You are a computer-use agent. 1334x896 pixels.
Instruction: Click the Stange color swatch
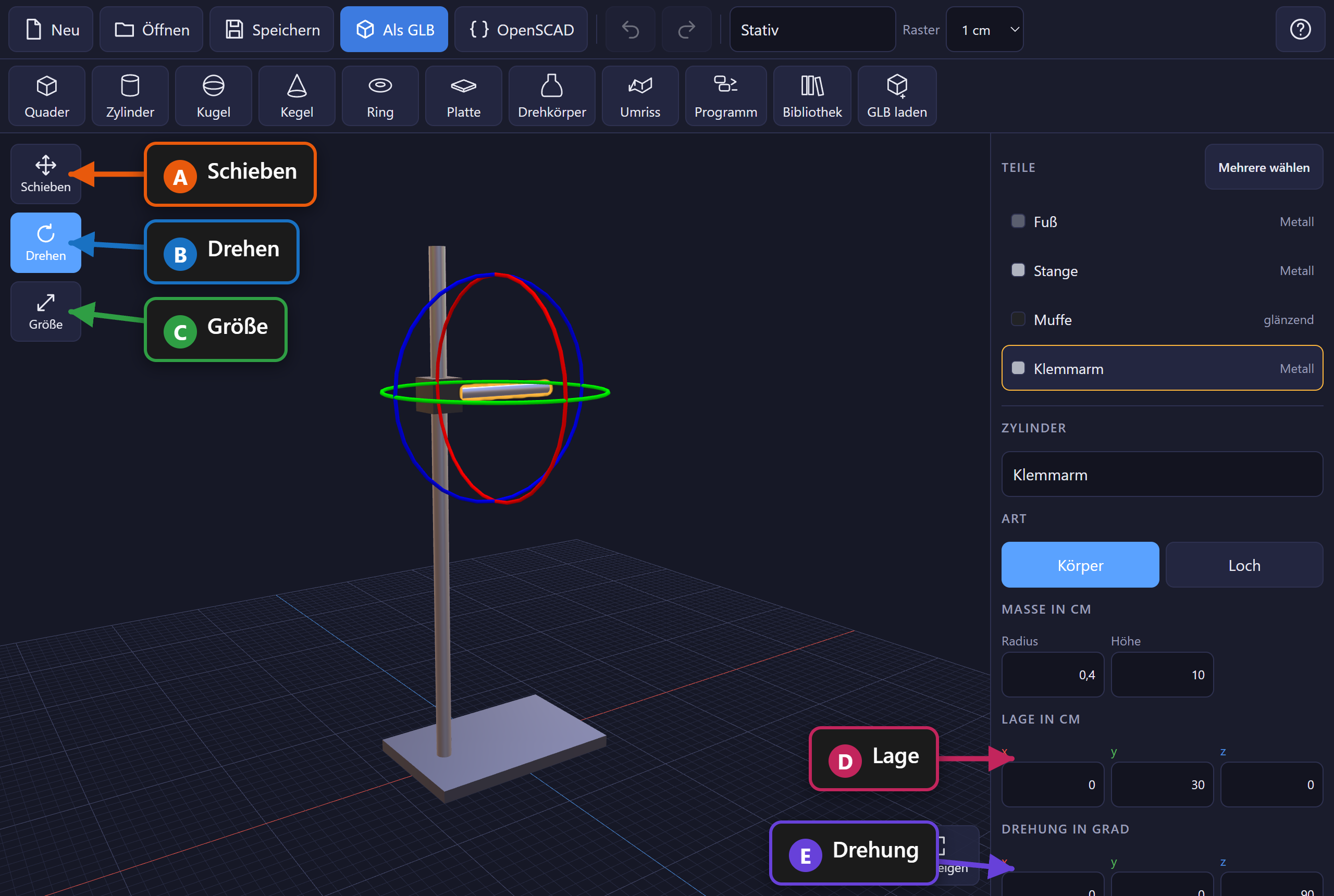(x=1018, y=270)
